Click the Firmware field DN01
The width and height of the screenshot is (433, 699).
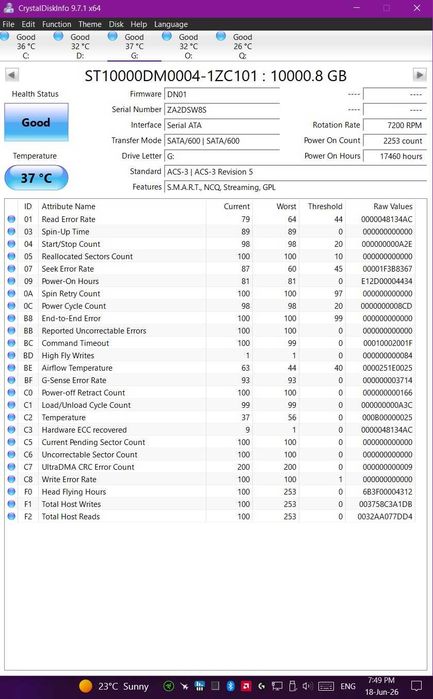click(222, 94)
